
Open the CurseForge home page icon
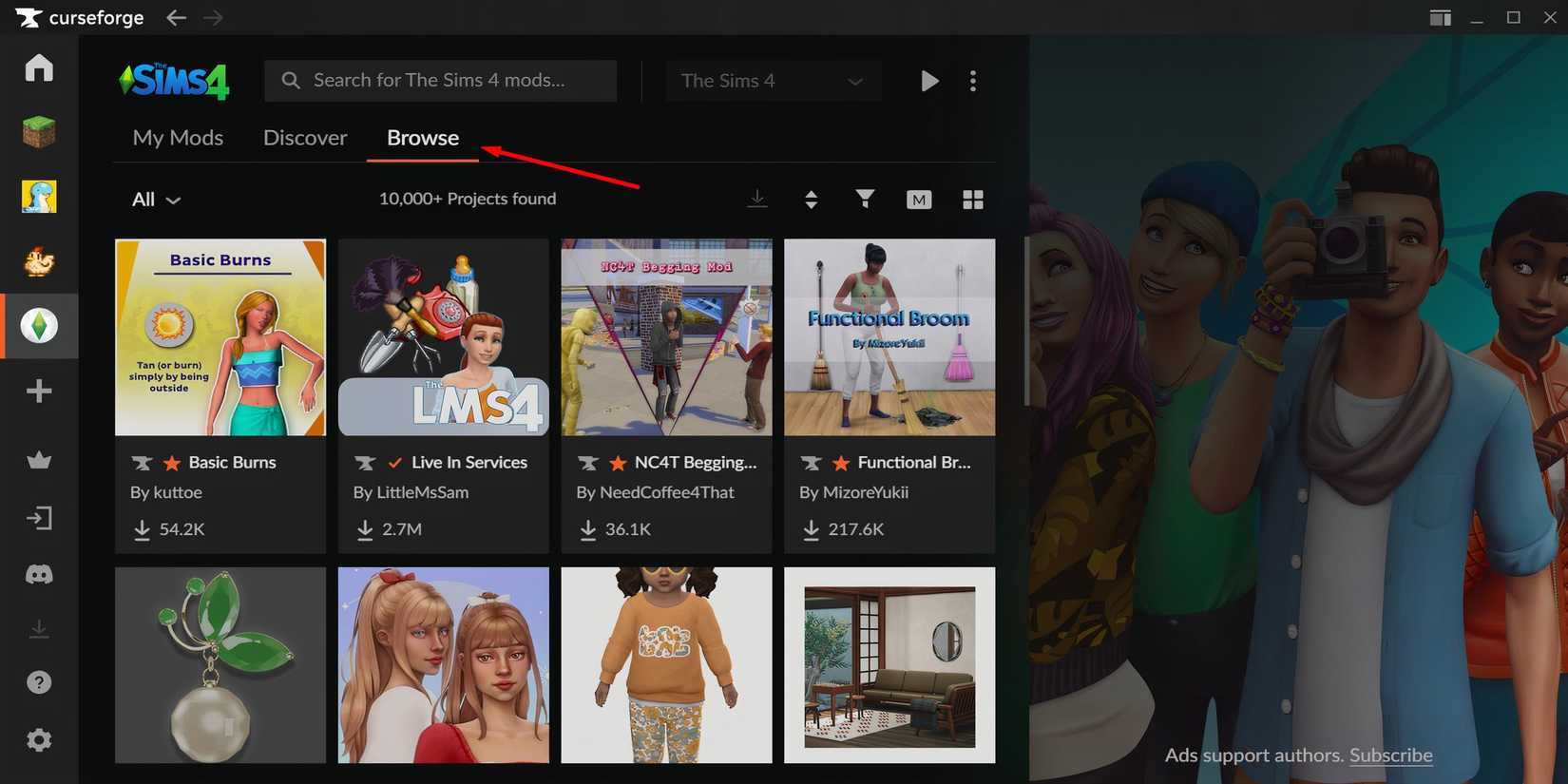pyautogui.click(x=39, y=68)
